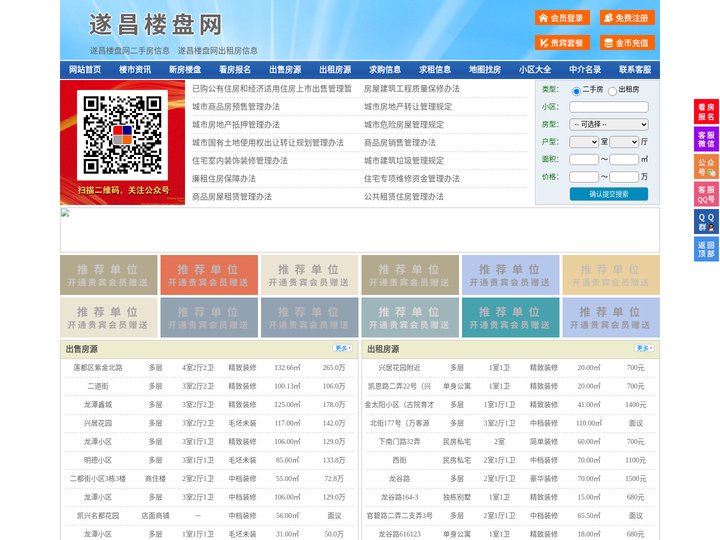
Task: Open 商品房屋租赁管理办法 link
Action: pos(232,197)
